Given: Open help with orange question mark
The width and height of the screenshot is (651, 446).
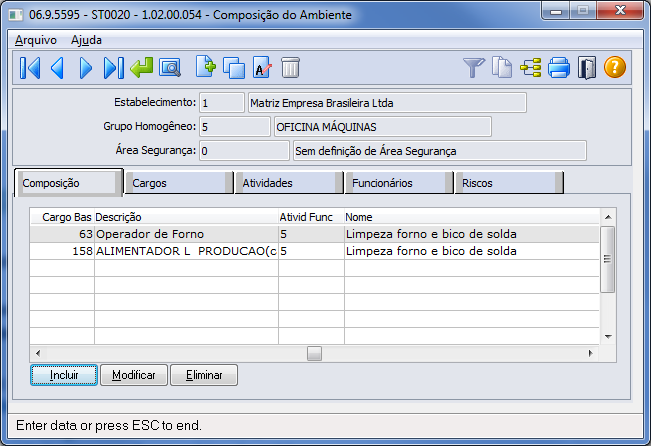Looking at the screenshot, I should [615, 67].
